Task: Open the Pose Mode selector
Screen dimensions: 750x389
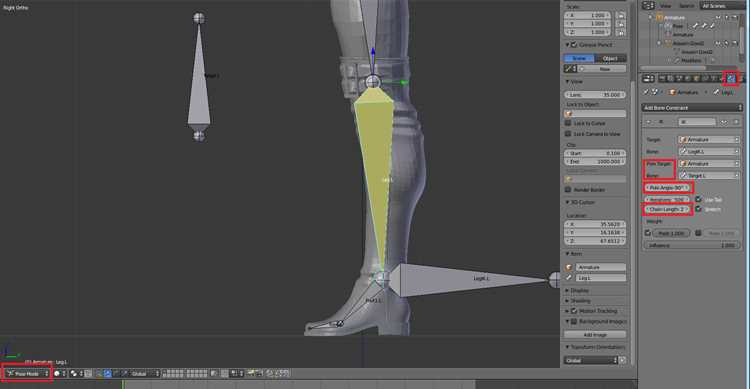Action: [x=28, y=374]
